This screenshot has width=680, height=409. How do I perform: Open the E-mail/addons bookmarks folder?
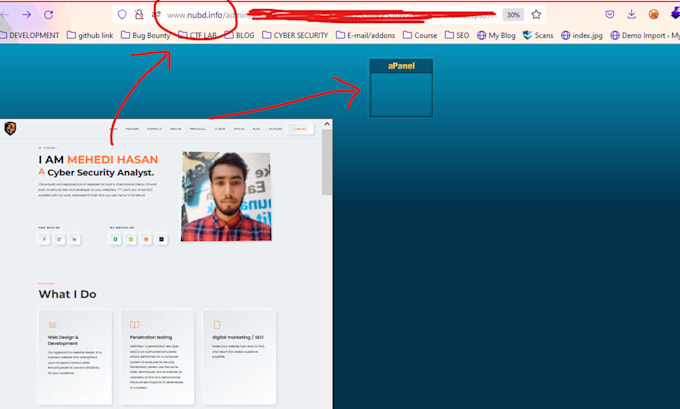(366, 36)
